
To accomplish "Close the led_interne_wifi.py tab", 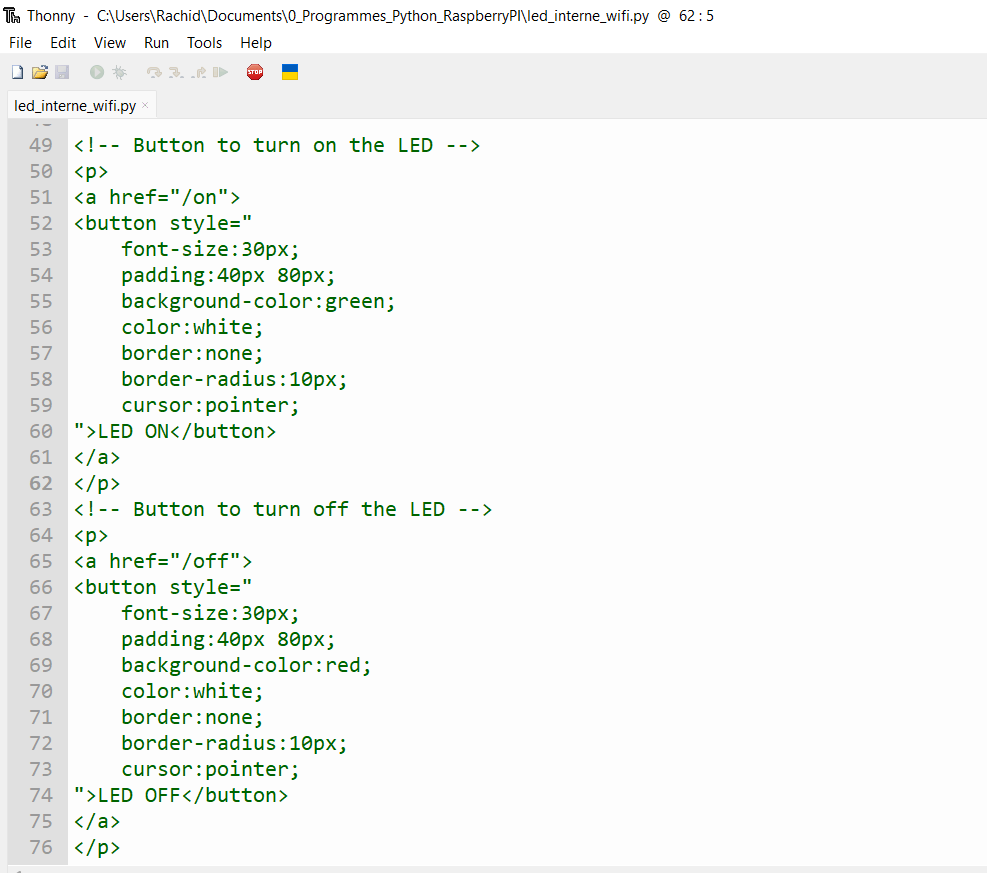I will (145, 105).
